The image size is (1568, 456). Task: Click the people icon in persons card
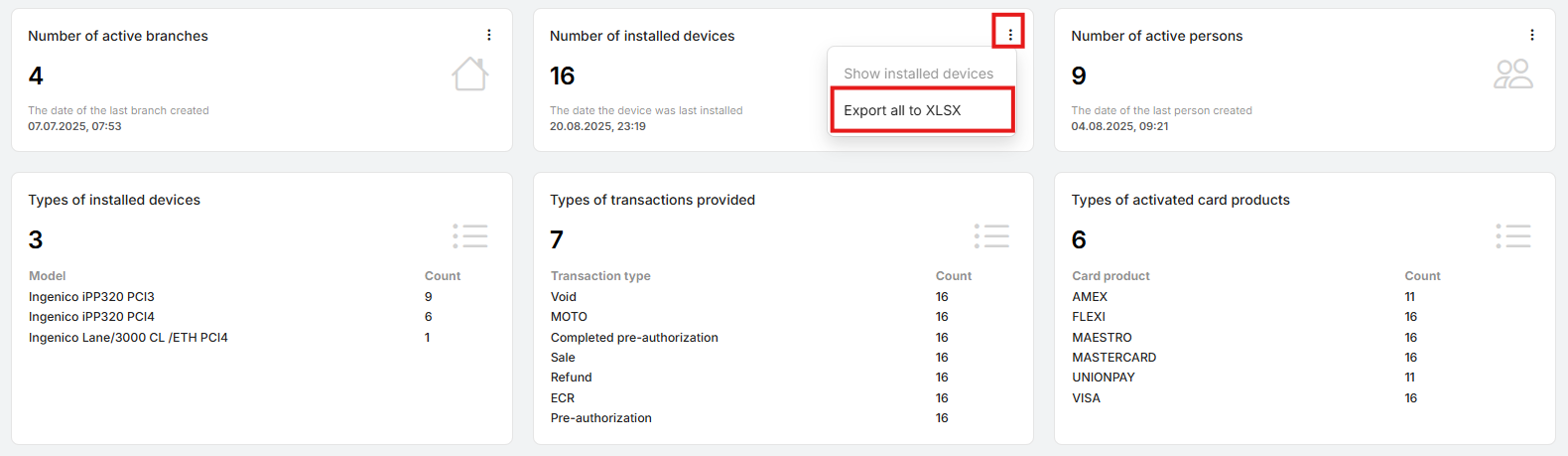pos(1513,75)
